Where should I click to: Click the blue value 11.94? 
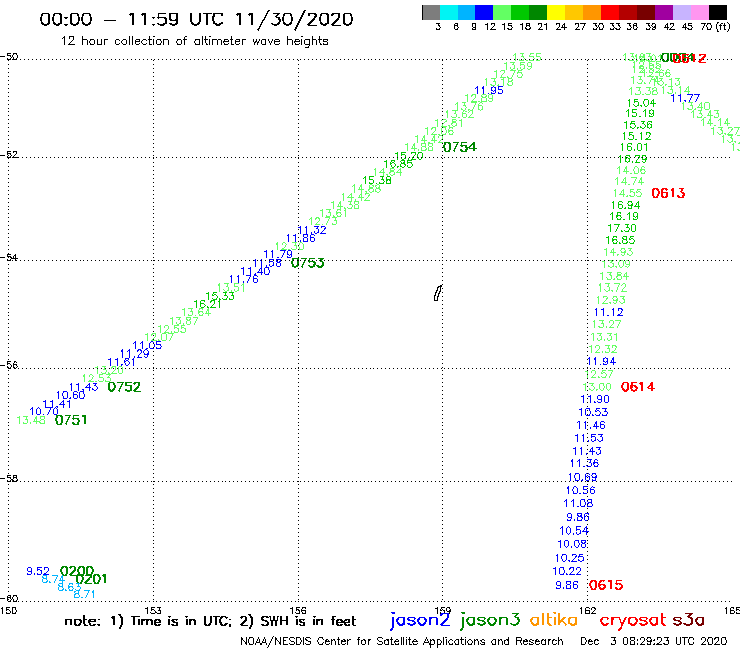click(x=601, y=361)
